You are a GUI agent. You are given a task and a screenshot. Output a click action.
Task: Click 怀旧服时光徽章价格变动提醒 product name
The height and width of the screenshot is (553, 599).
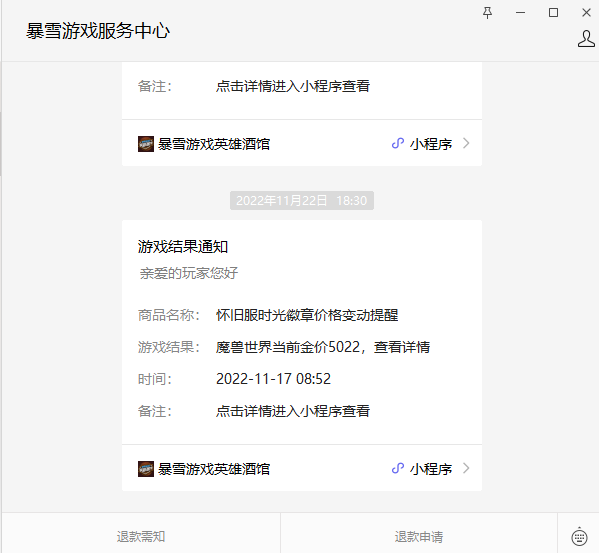point(307,315)
